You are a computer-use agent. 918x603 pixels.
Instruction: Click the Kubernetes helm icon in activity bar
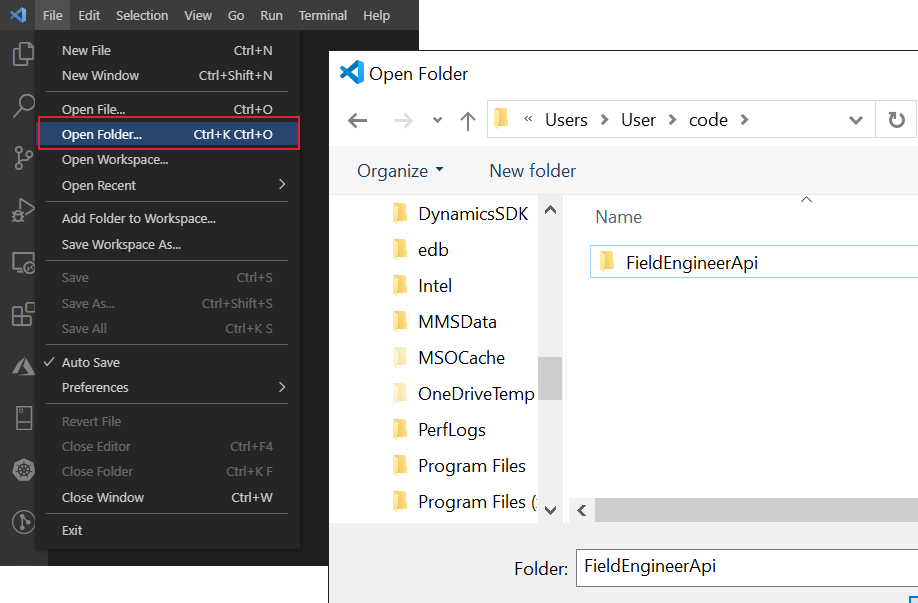click(23, 470)
